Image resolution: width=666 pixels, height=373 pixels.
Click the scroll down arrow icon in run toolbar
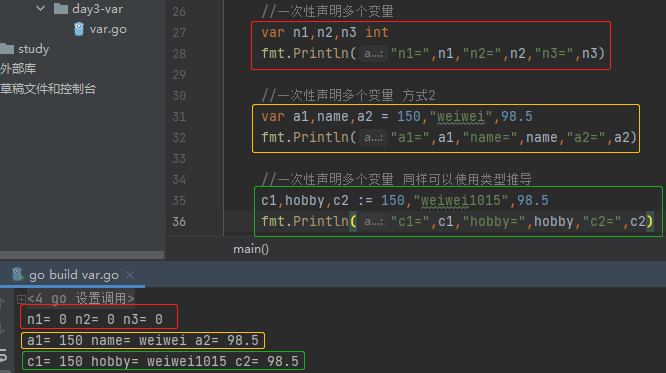pyautogui.click(x=3, y=328)
